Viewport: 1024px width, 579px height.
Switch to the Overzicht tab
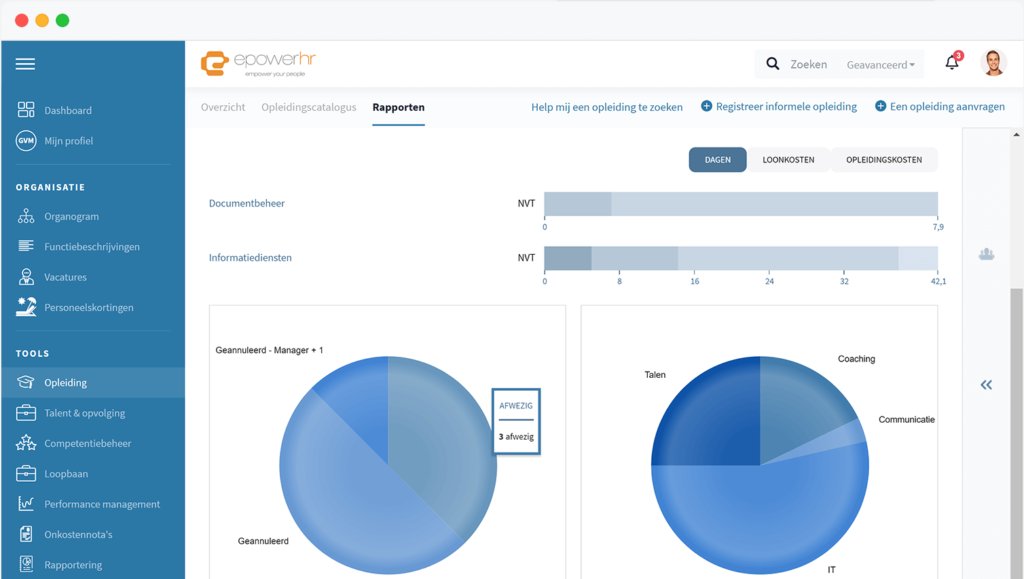222,108
